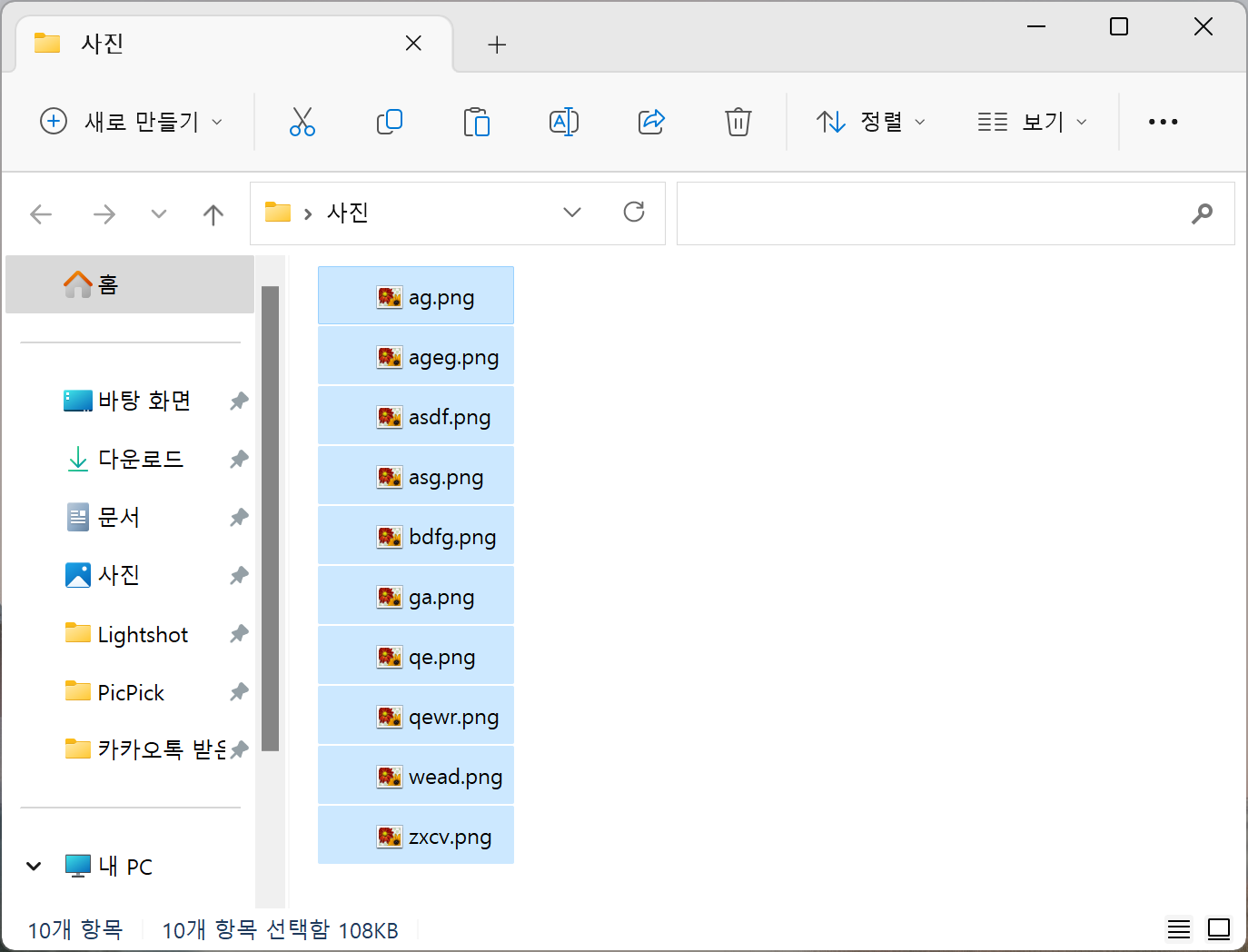Click the pin icon beside 다운로드

[239, 459]
